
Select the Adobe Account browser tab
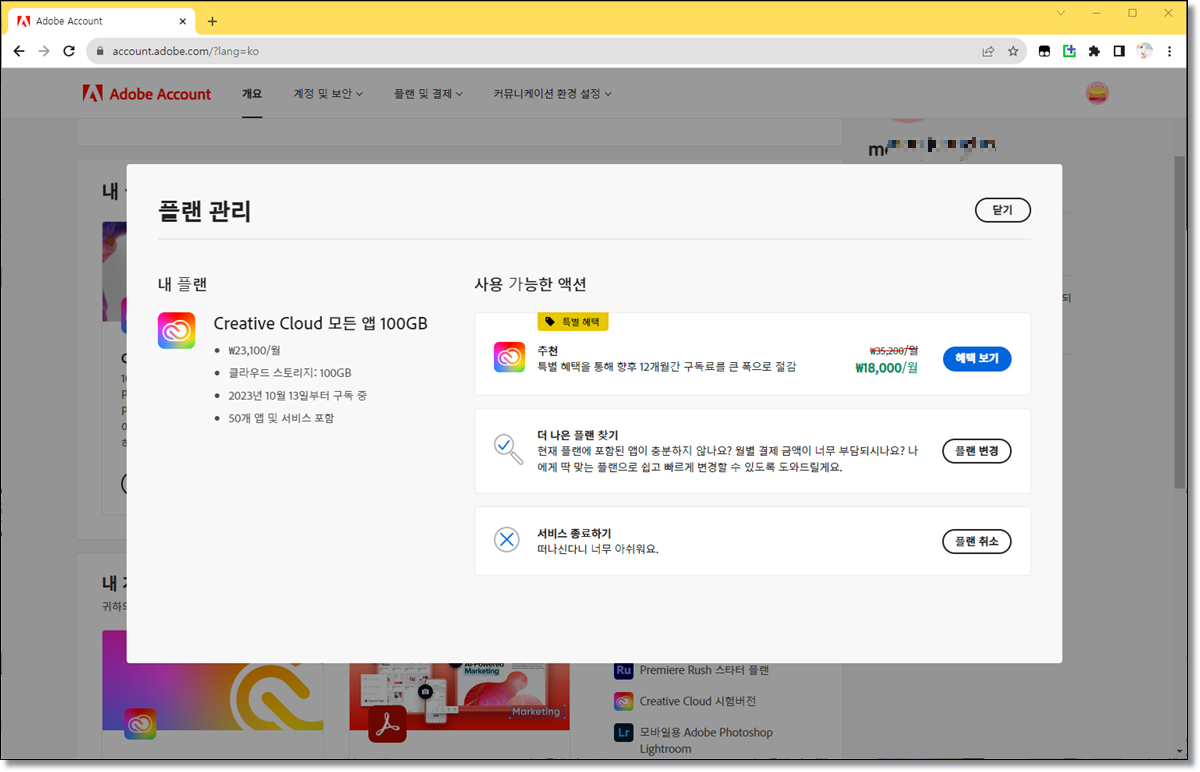pyautogui.click(x=101, y=21)
